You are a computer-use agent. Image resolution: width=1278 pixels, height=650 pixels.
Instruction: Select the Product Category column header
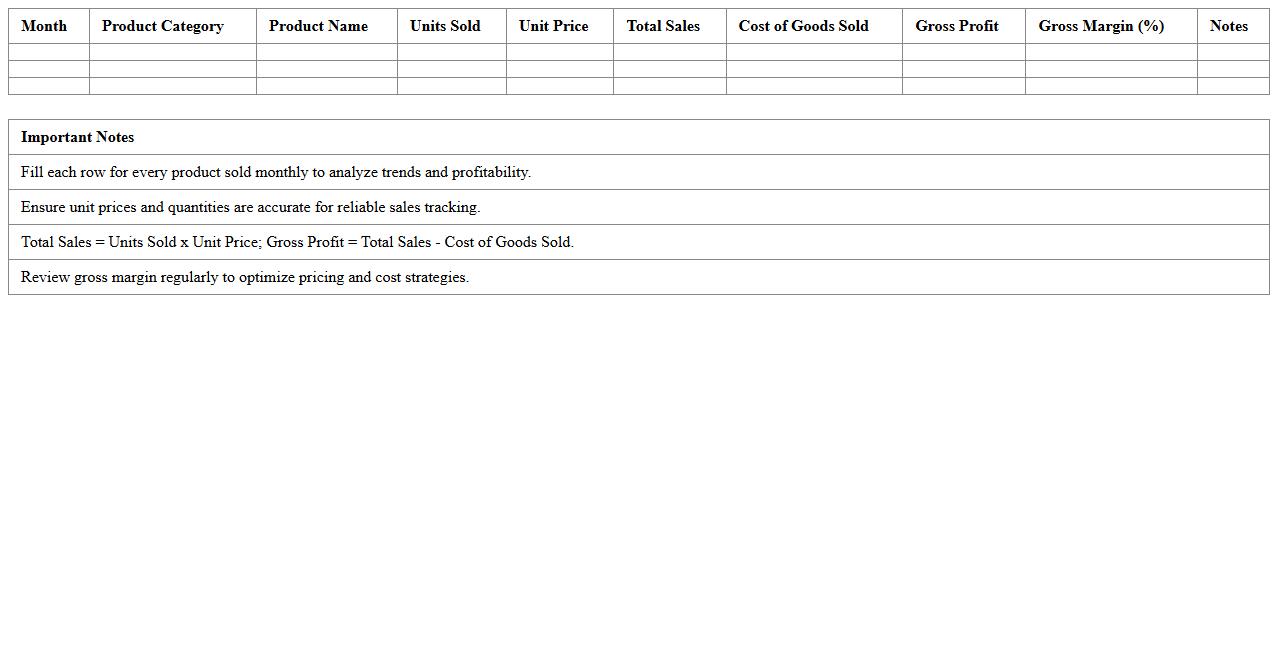pyautogui.click(x=162, y=26)
